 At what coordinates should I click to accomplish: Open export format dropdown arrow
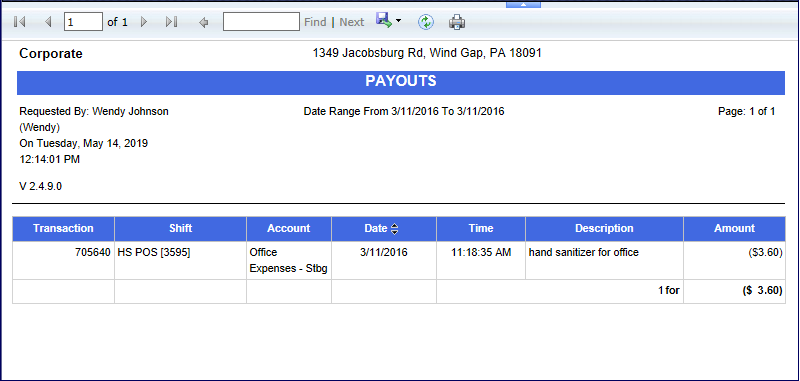(398, 21)
